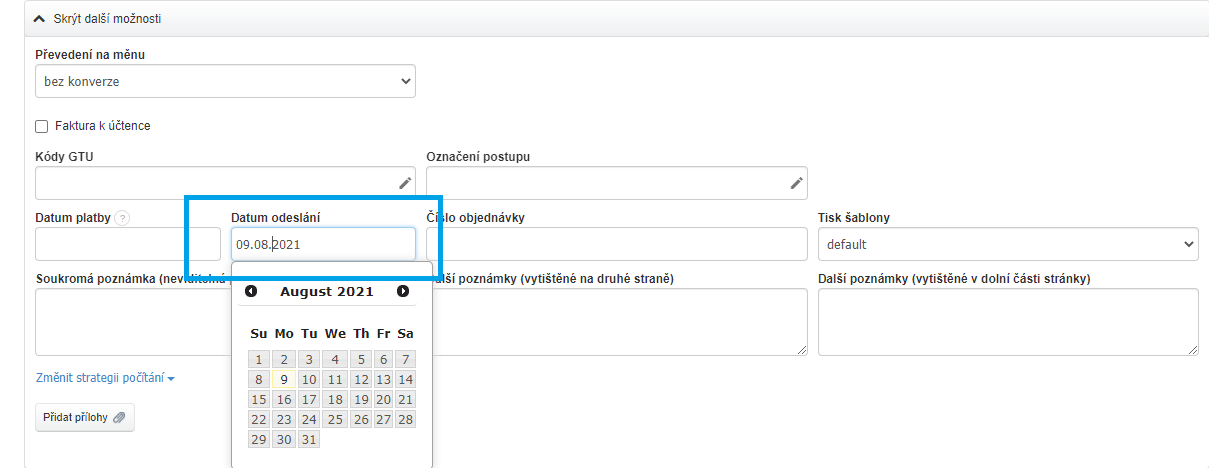Select August 9 in the calendar

click(x=284, y=380)
